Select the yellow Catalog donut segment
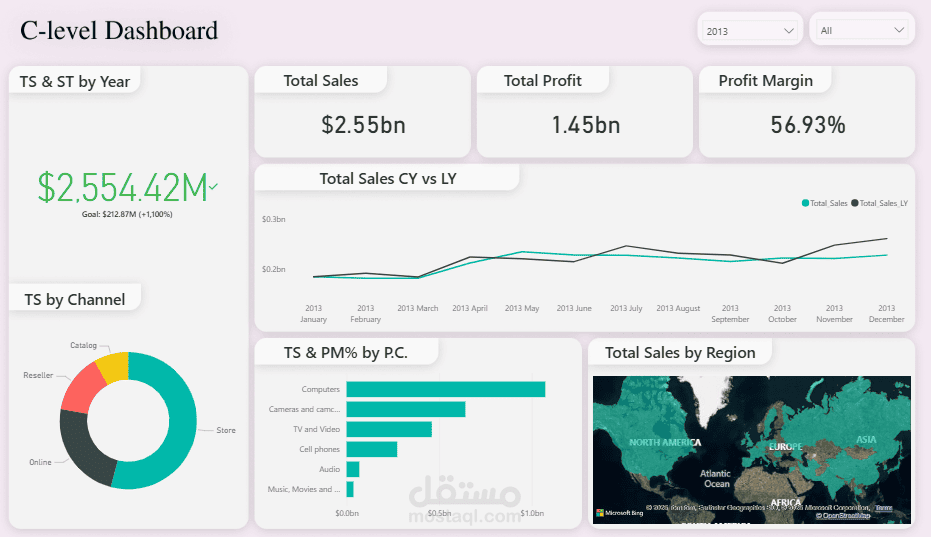The image size is (931, 537). [x=114, y=366]
